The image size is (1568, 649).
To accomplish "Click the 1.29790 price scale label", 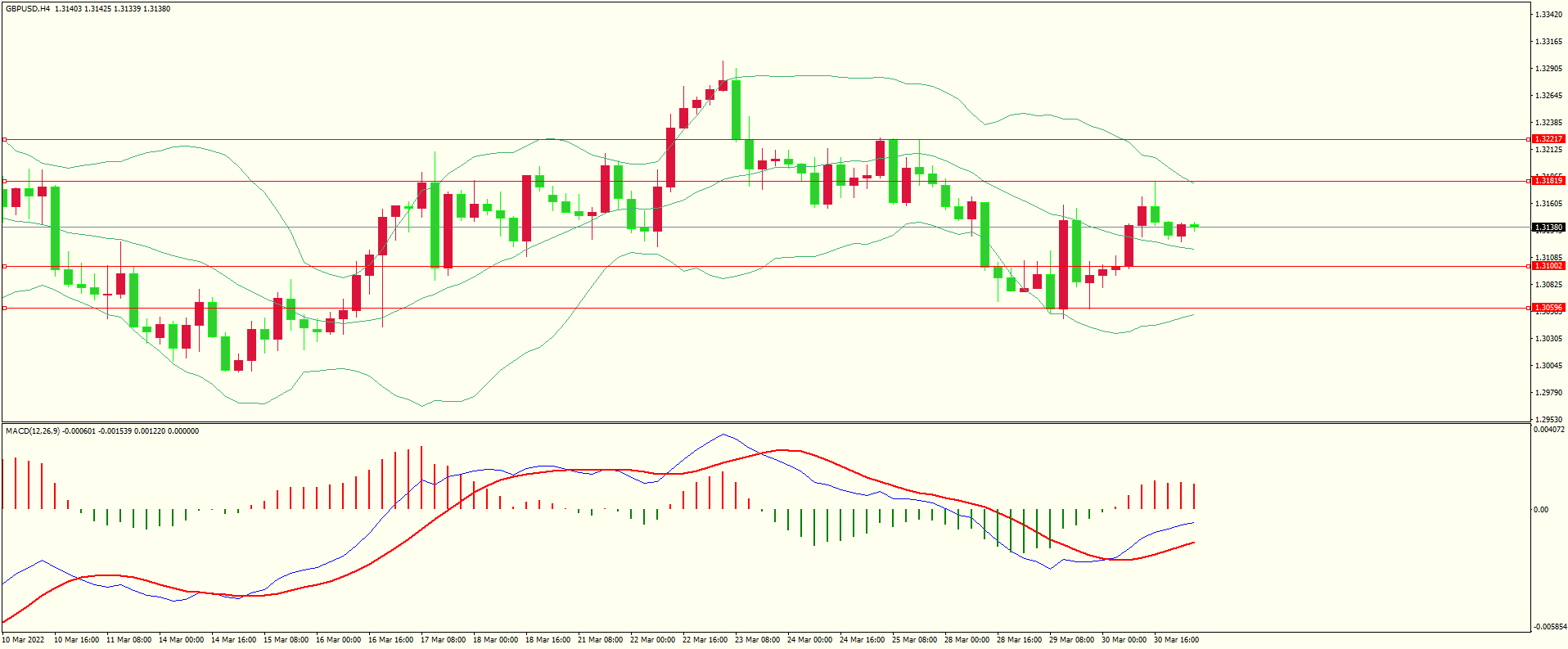I will click(1548, 393).
